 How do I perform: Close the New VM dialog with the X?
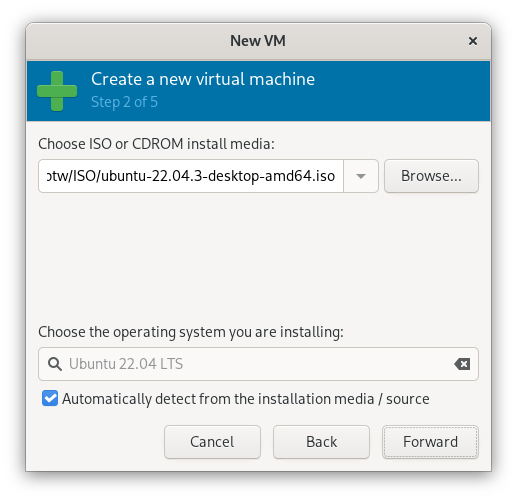click(x=472, y=41)
